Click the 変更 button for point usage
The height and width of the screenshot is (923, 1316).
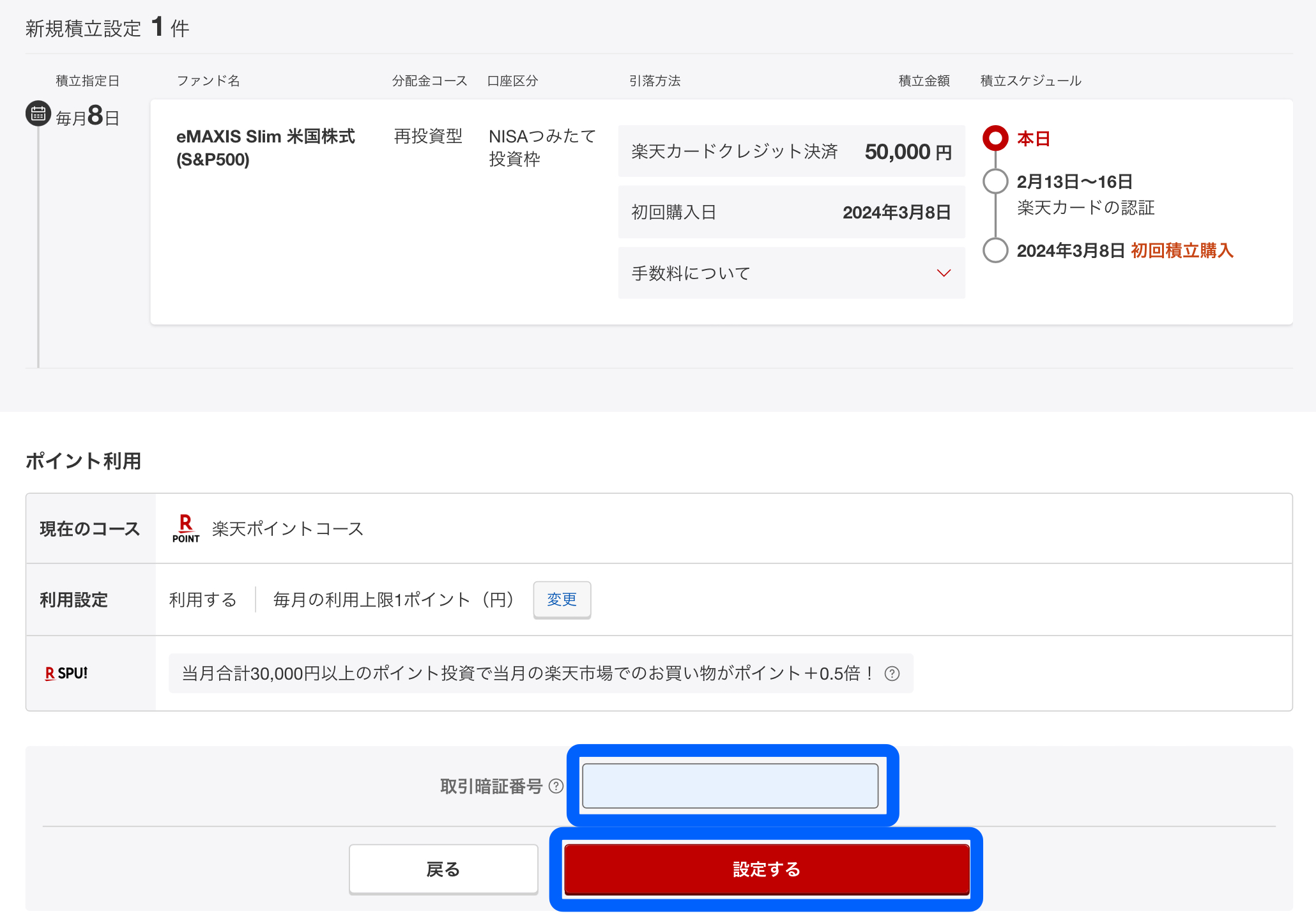[562, 599]
